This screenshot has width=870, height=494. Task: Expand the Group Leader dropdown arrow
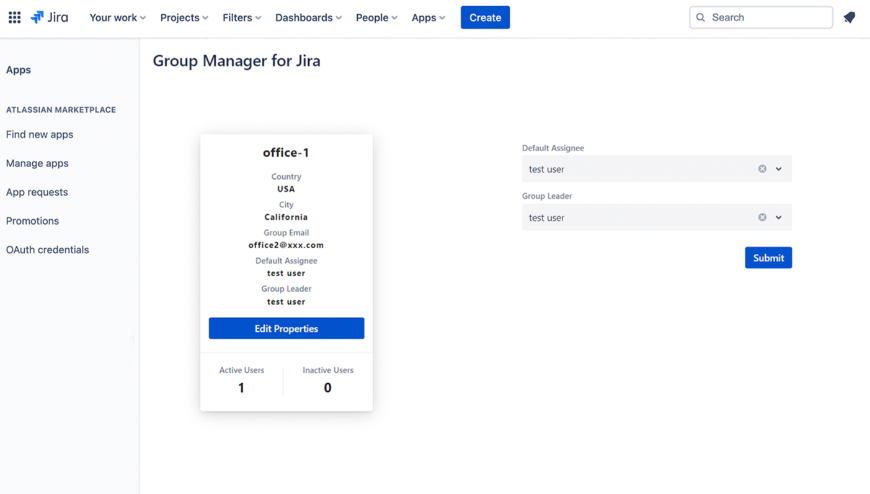pos(778,217)
